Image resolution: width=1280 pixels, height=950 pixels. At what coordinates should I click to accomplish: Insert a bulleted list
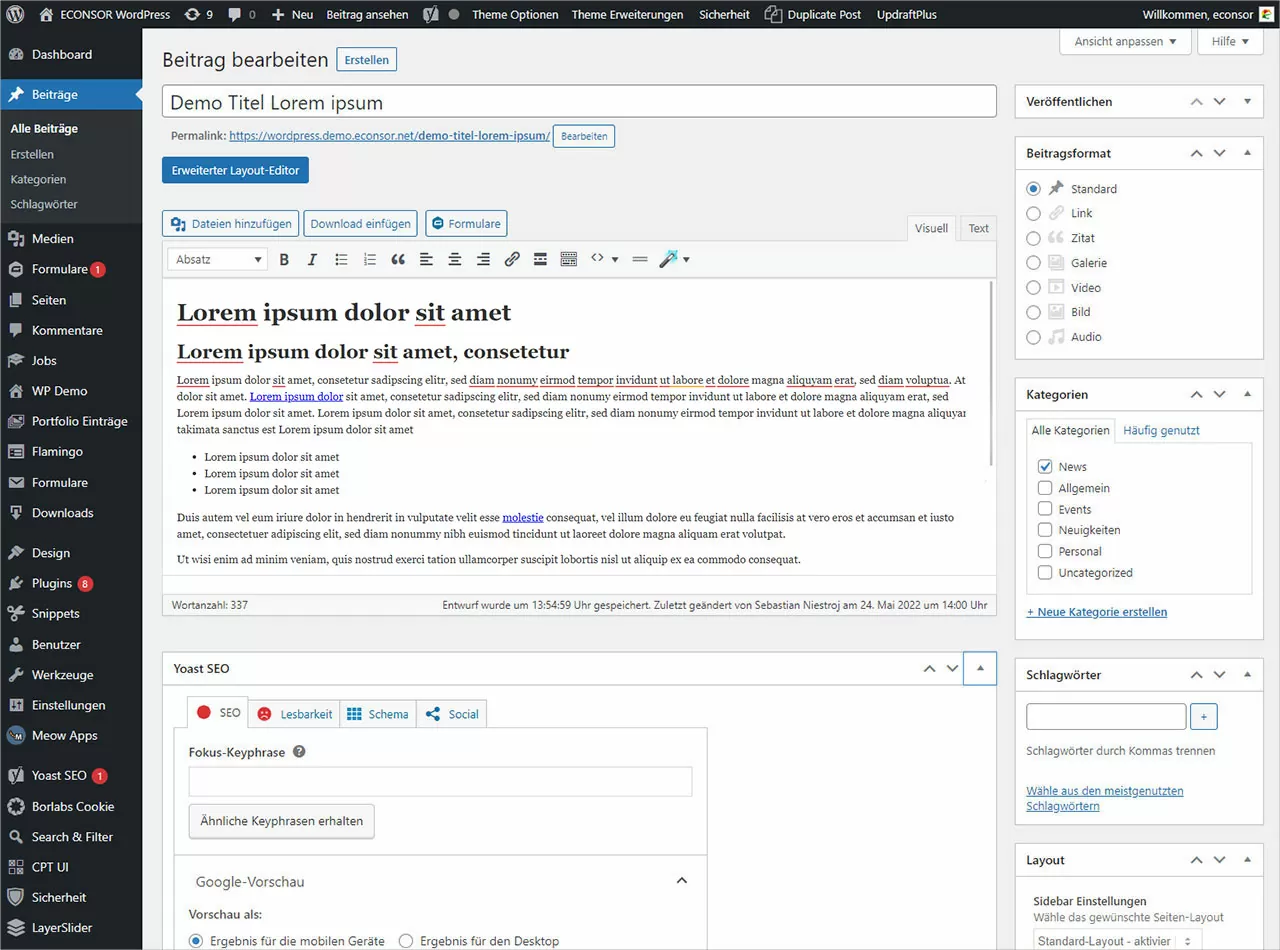point(340,259)
